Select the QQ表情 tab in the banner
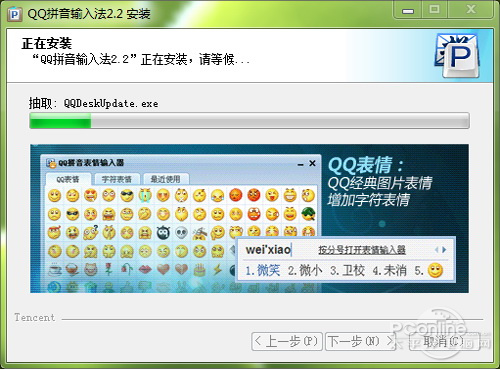The image size is (500, 369). coord(68,179)
